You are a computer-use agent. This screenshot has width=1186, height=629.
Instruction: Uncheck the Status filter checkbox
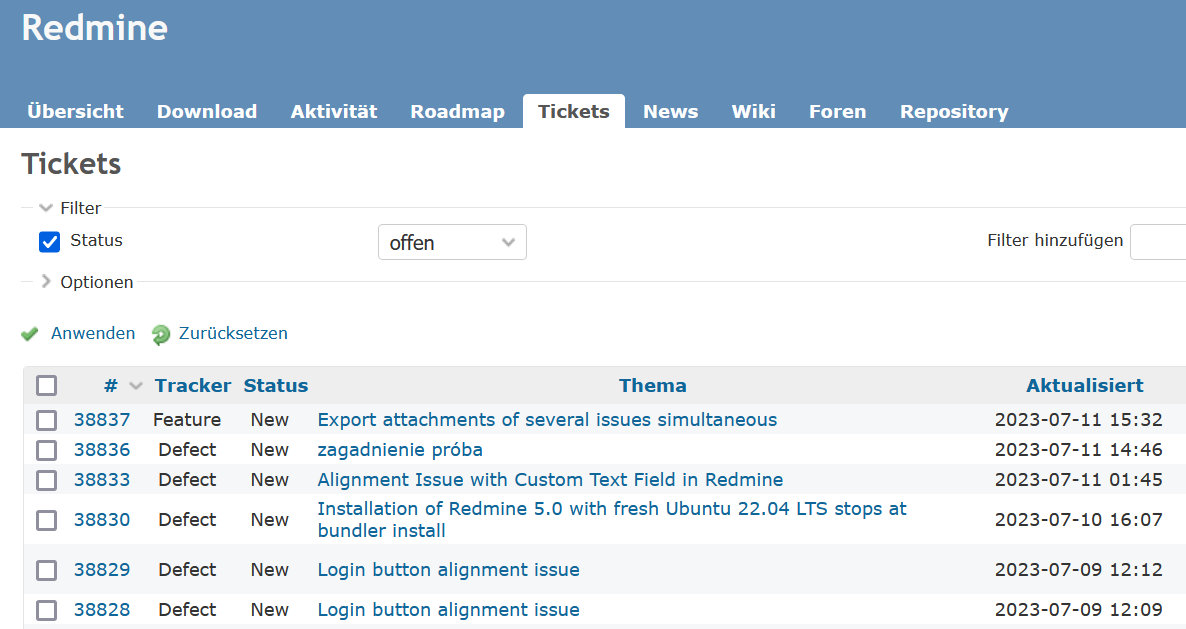click(x=49, y=242)
